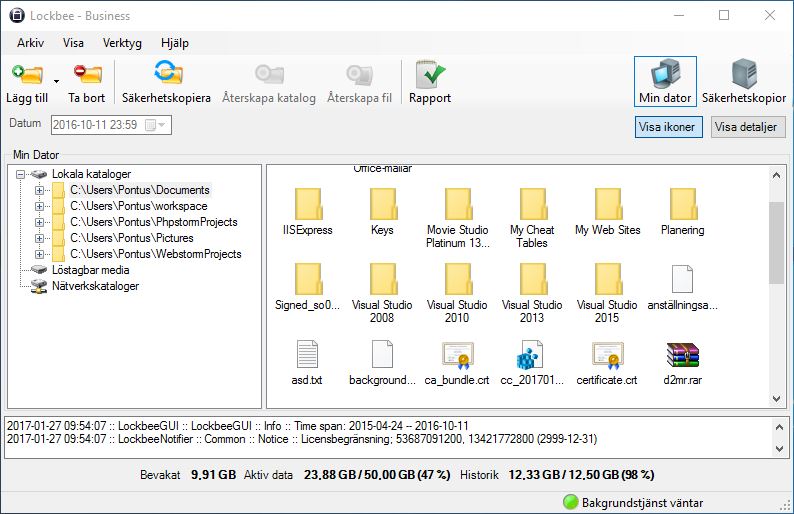The width and height of the screenshot is (794, 514).
Task: Click the Ta bort remove folder icon
Action: click(88, 74)
